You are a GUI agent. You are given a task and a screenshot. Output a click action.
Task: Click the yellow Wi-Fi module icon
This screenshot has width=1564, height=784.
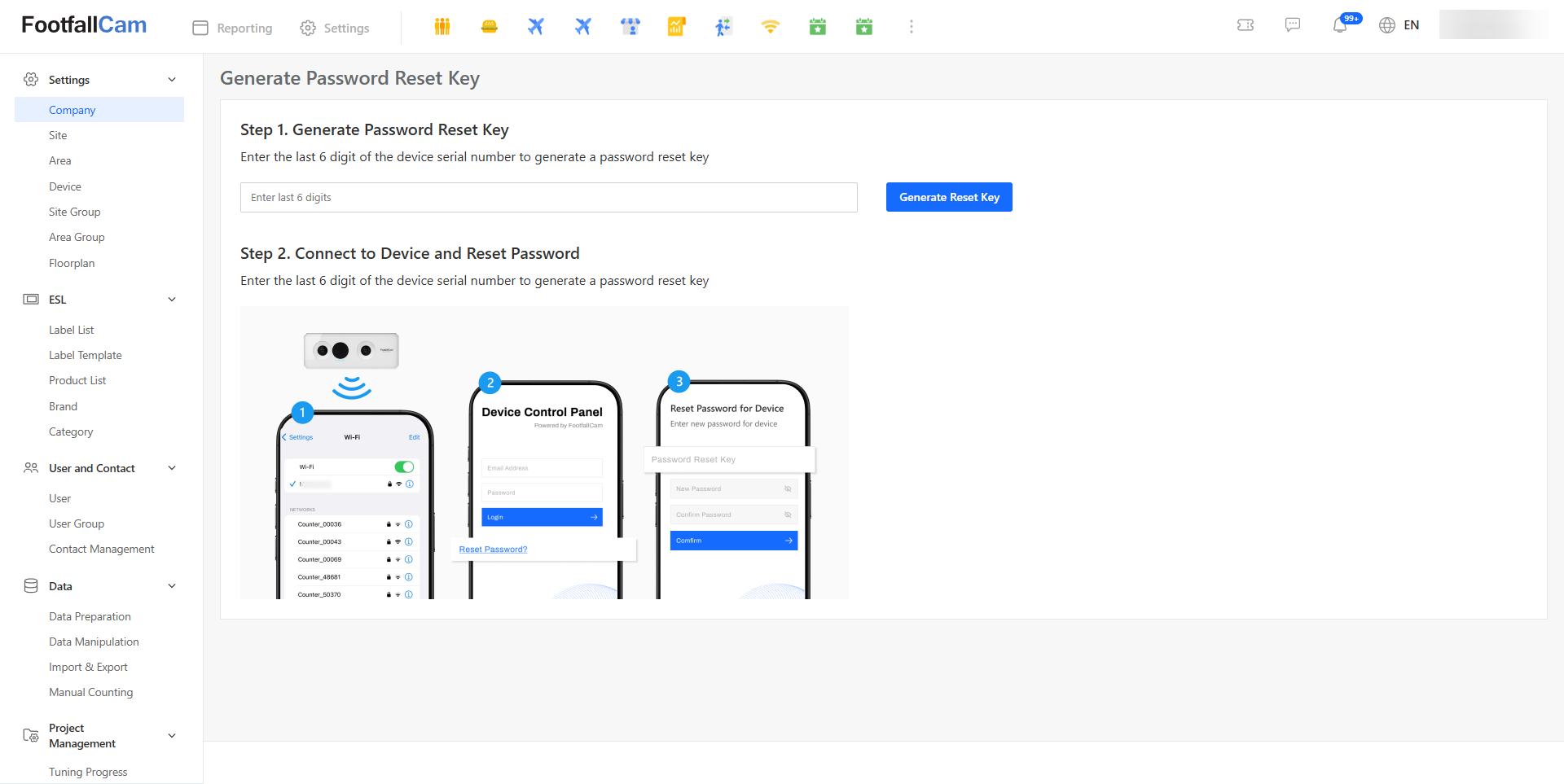pos(770,27)
